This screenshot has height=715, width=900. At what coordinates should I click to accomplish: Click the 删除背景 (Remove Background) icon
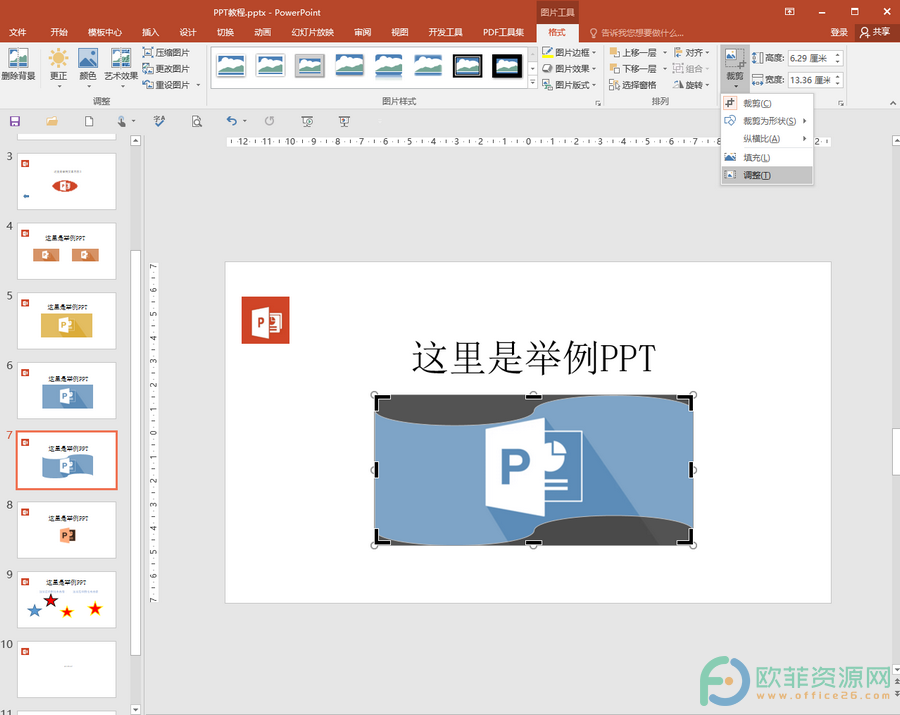(x=18, y=64)
